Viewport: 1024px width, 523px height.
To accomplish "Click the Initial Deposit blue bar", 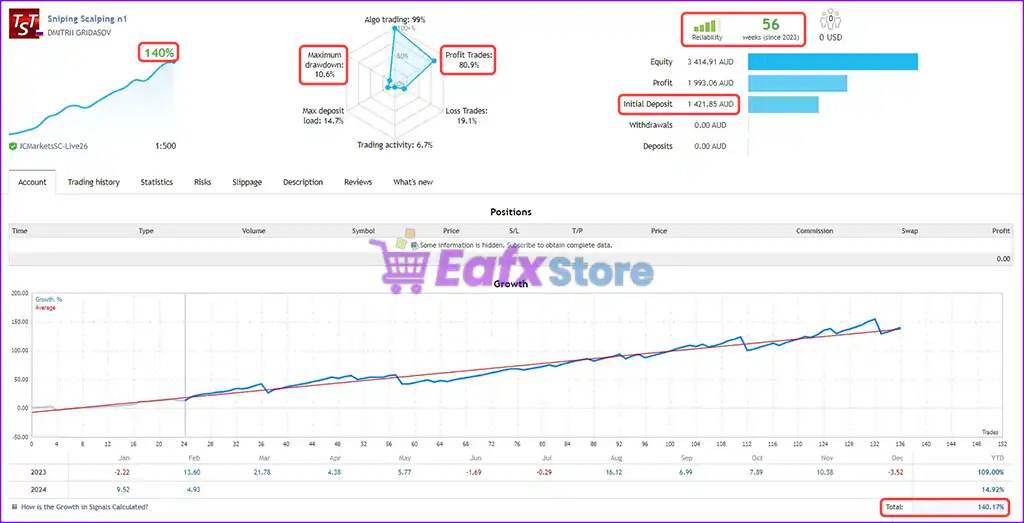I will (783, 104).
